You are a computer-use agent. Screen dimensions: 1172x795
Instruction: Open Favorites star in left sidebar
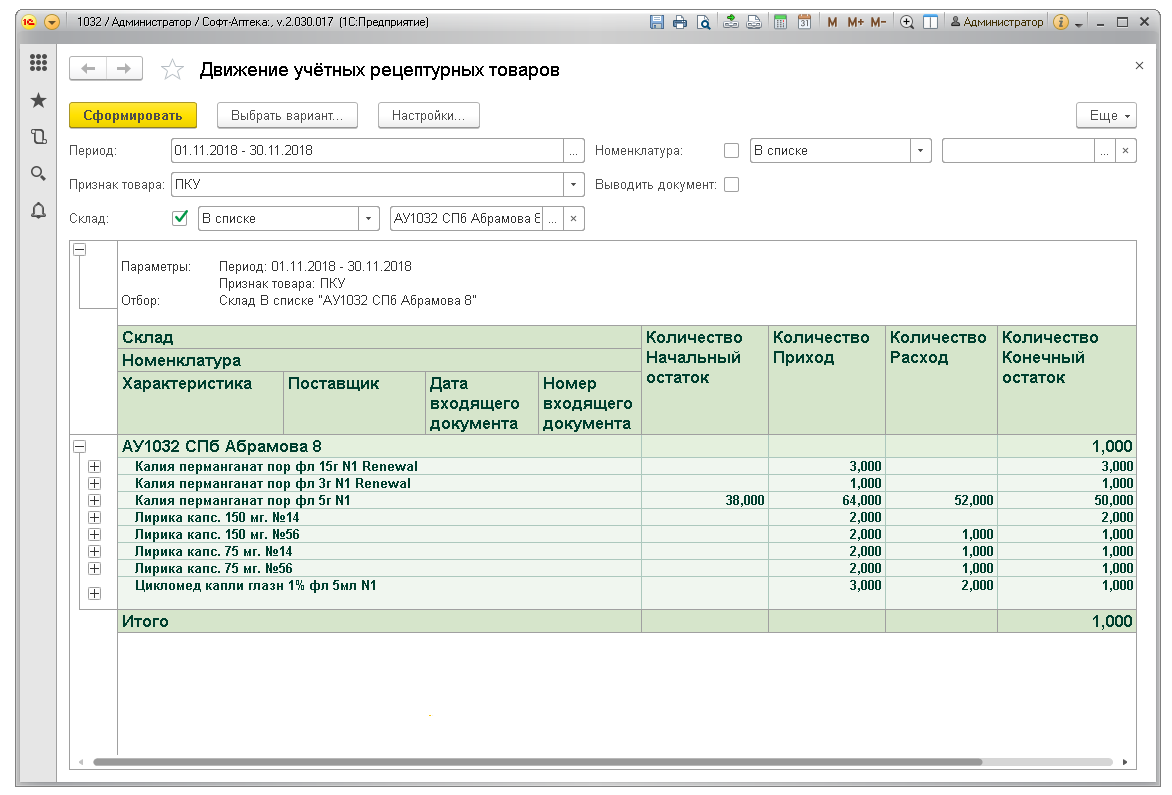coord(39,100)
